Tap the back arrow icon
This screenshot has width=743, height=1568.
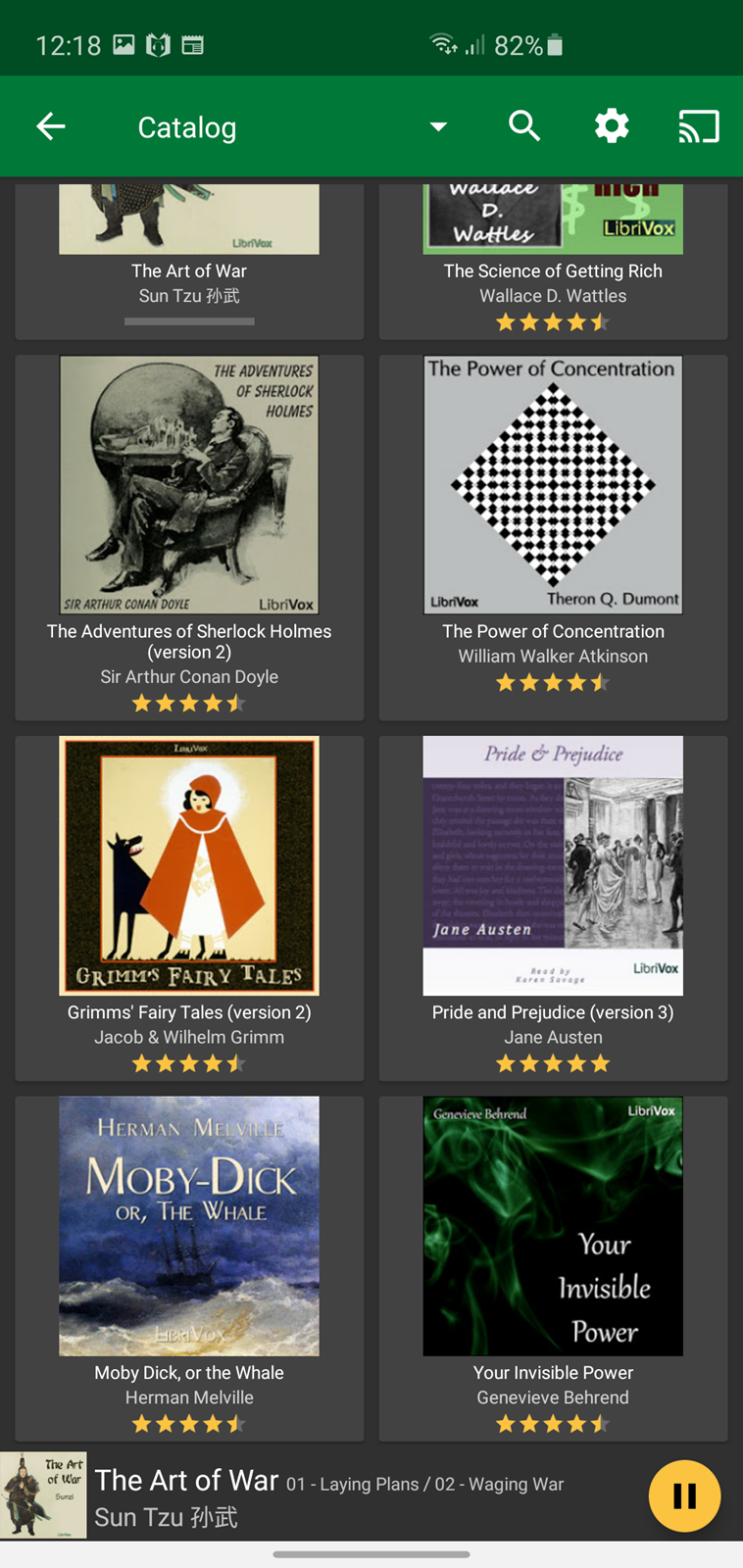coord(51,126)
